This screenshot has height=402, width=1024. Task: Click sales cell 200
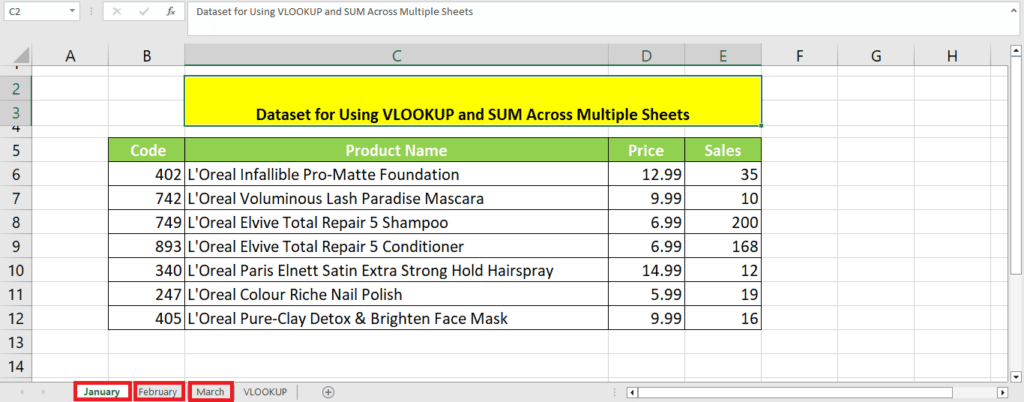(723, 223)
